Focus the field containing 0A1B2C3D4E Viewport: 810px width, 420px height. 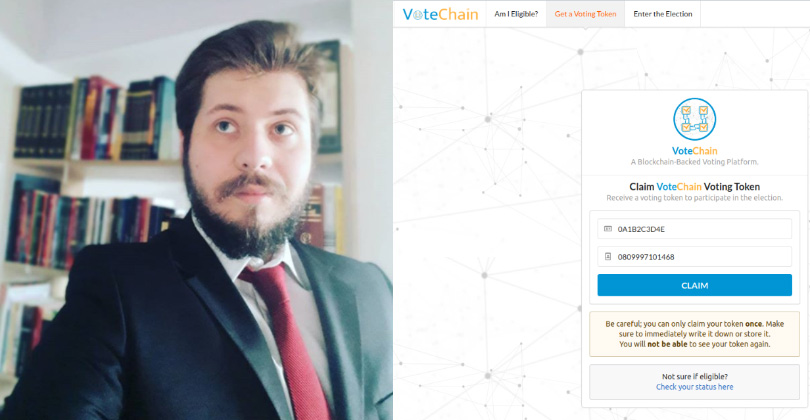click(694, 229)
